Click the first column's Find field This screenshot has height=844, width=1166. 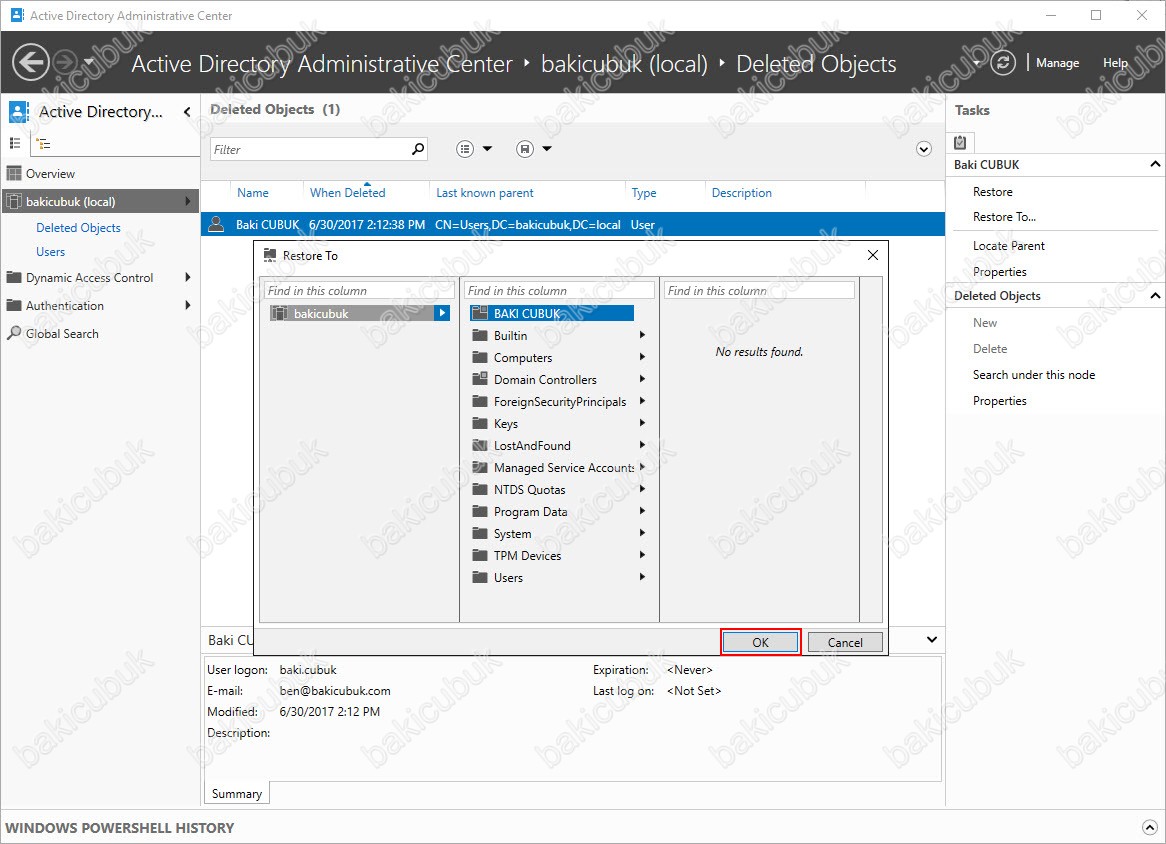coord(359,290)
